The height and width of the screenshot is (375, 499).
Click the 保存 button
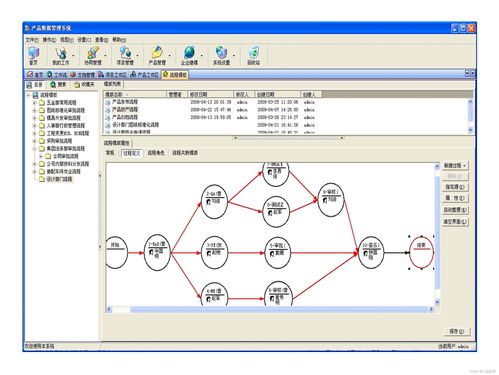457,331
